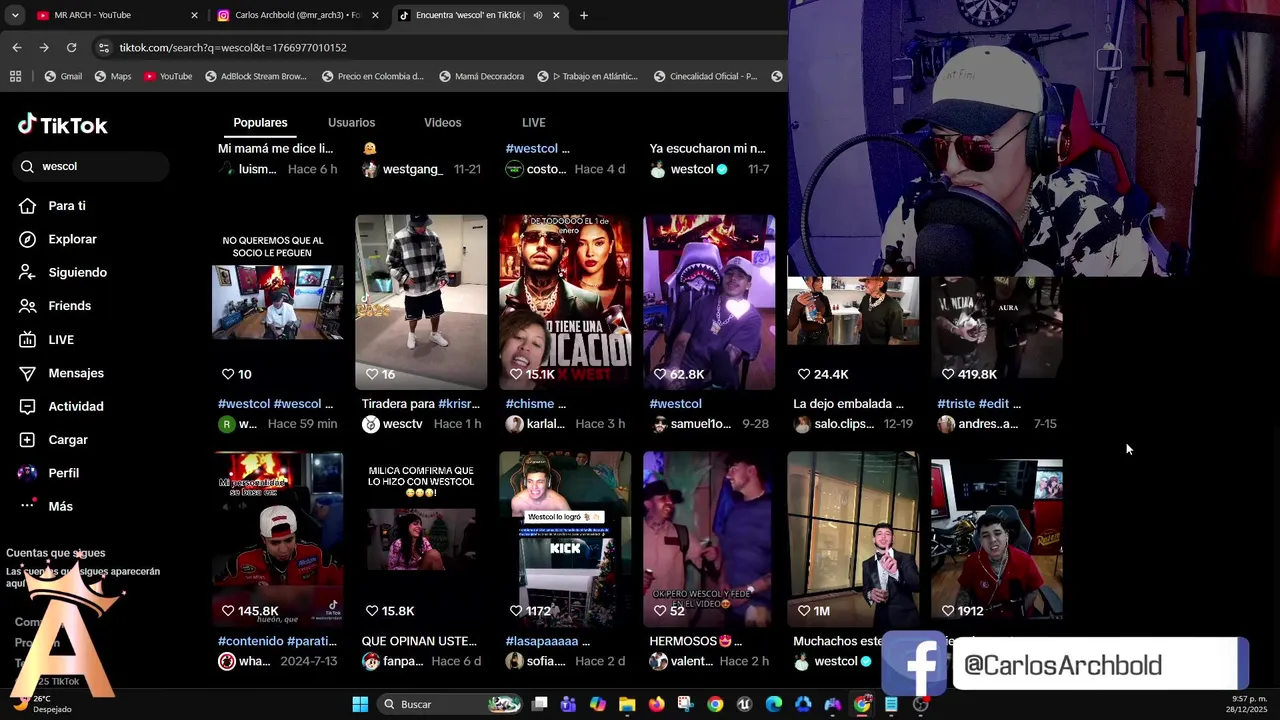Open the Cinecalidad Oficial bookmark
Image resolution: width=1280 pixels, height=720 pixels.
706,76
